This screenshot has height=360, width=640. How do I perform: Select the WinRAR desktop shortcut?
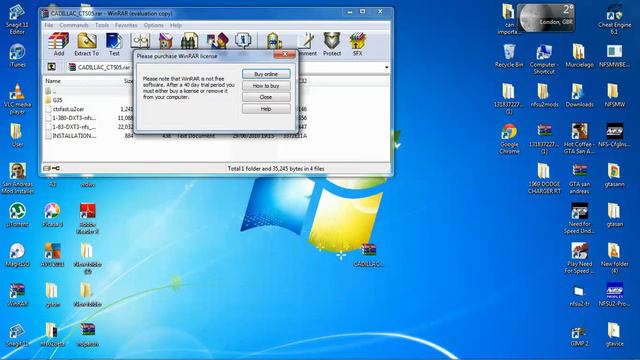[x=17, y=295]
